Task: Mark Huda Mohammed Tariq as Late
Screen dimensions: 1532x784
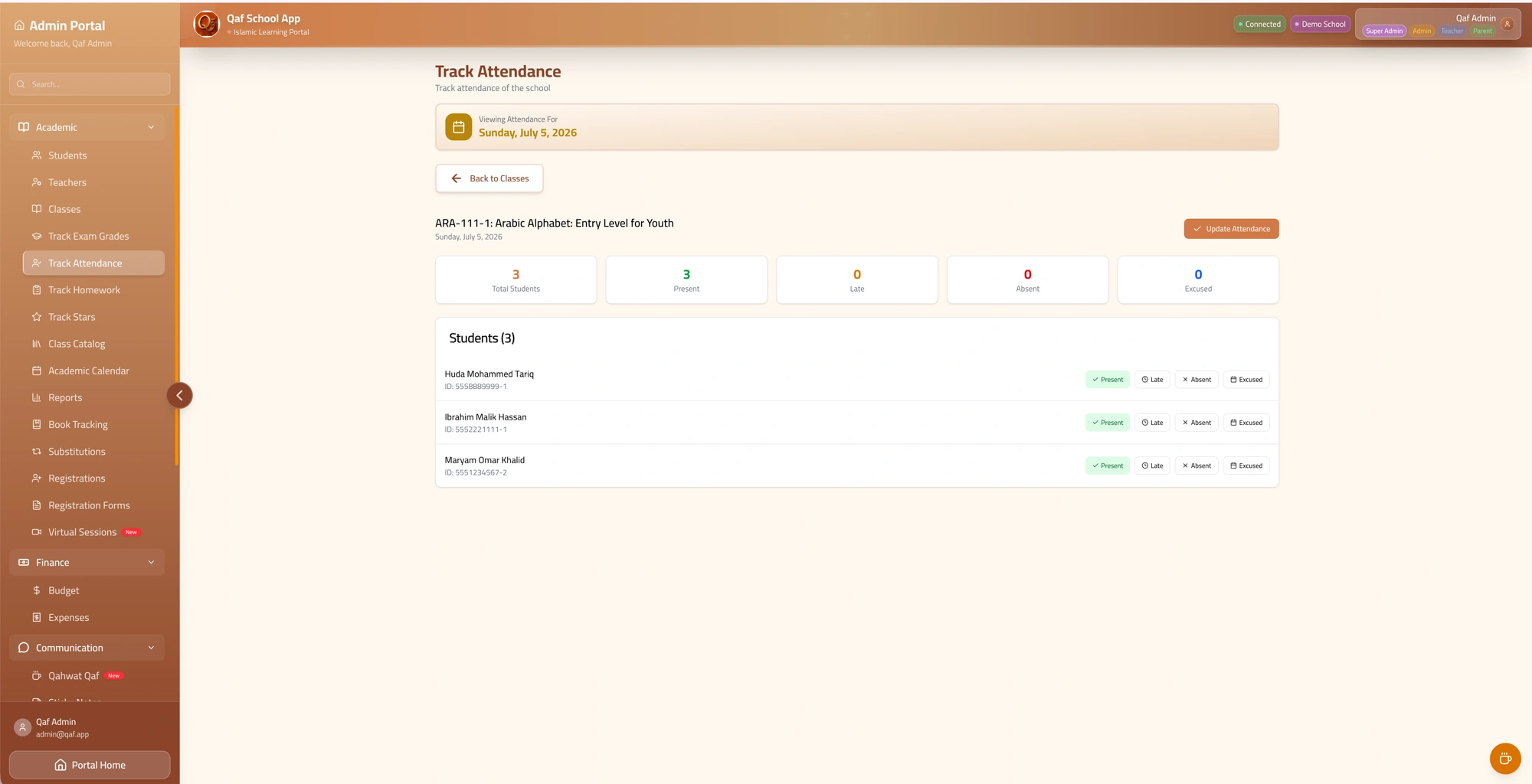Action: pos(1152,380)
